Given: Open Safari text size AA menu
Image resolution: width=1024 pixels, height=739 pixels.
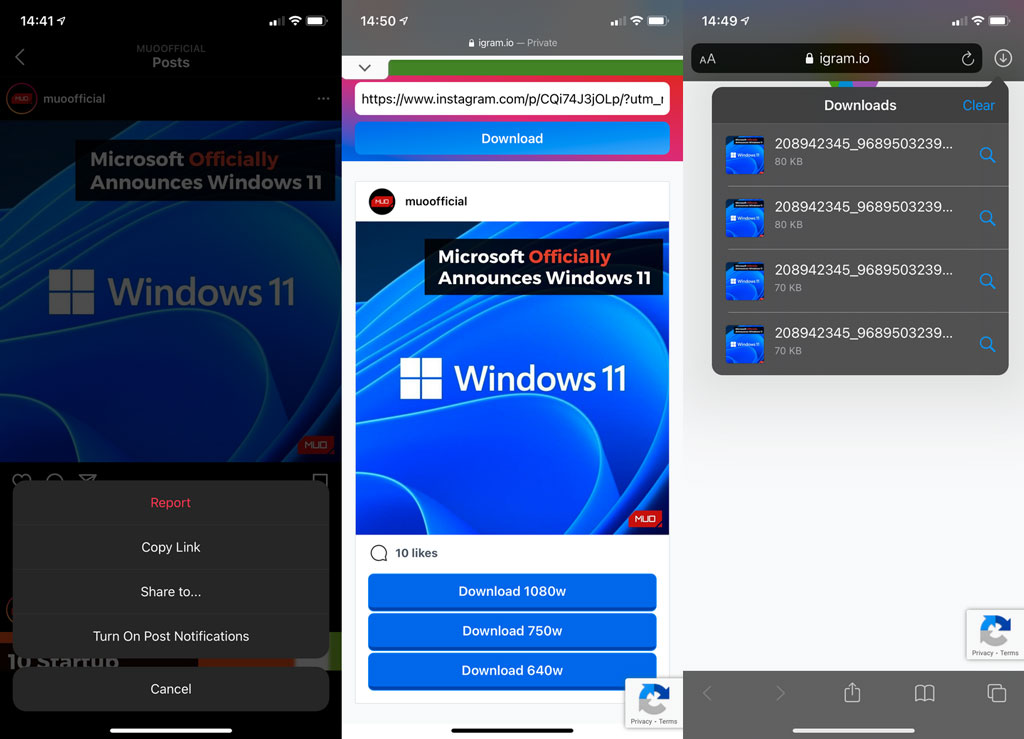Looking at the screenshot, I should [708, 59].
